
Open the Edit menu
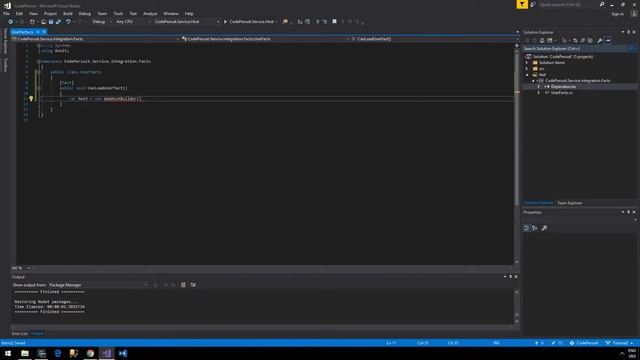pyautogui.click(x=19, y=13)
